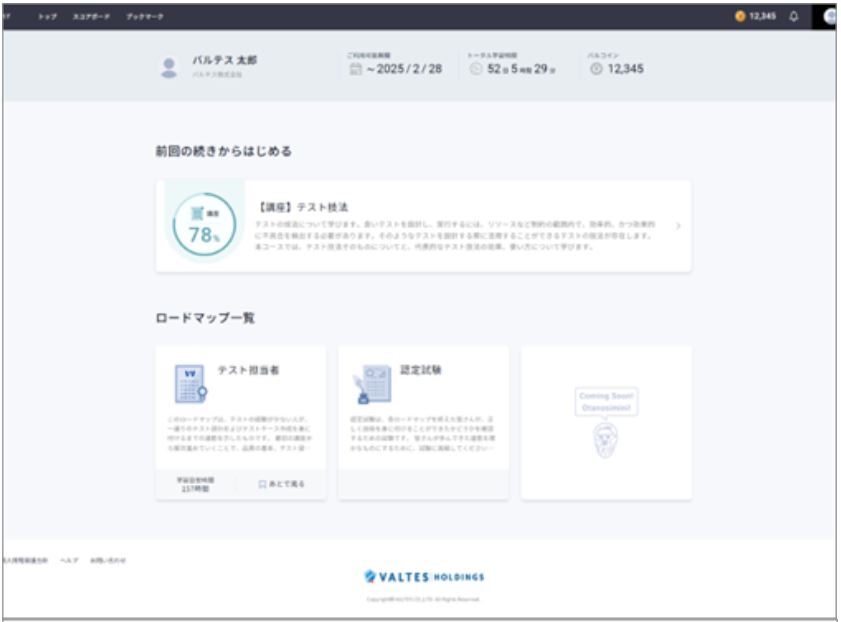Click the 78% progress circle

tap(204, 224)
